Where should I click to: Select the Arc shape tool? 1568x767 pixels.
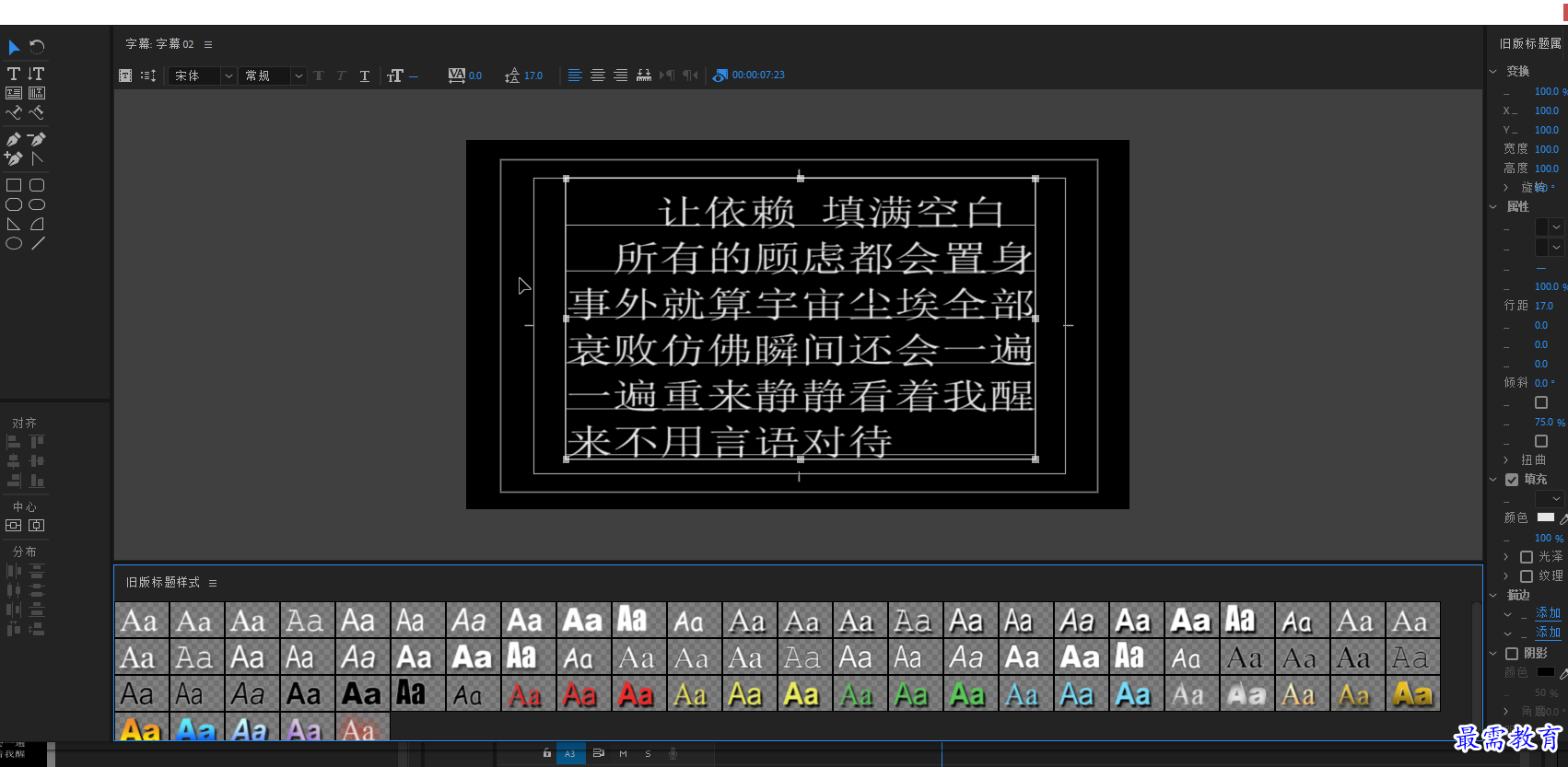(37, 224)
